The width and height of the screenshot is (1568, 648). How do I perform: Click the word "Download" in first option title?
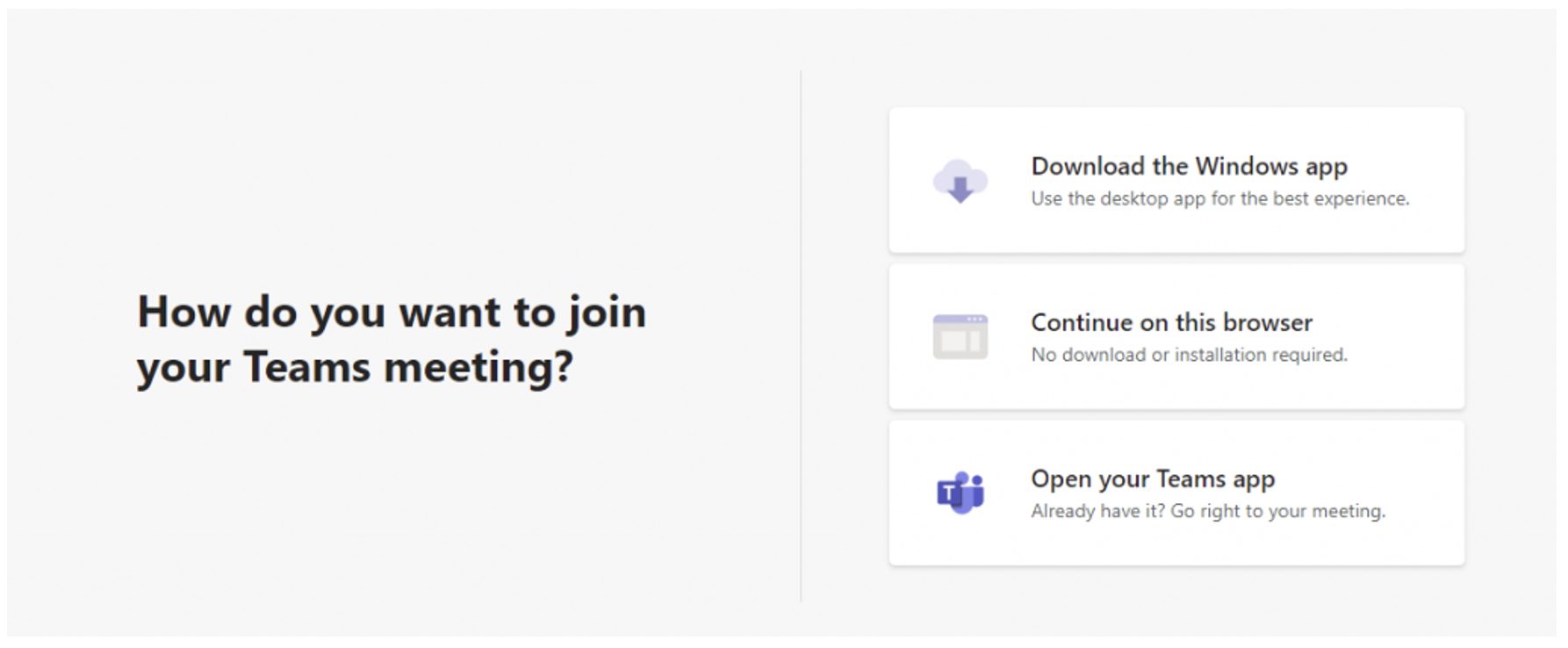point(1088,166)
